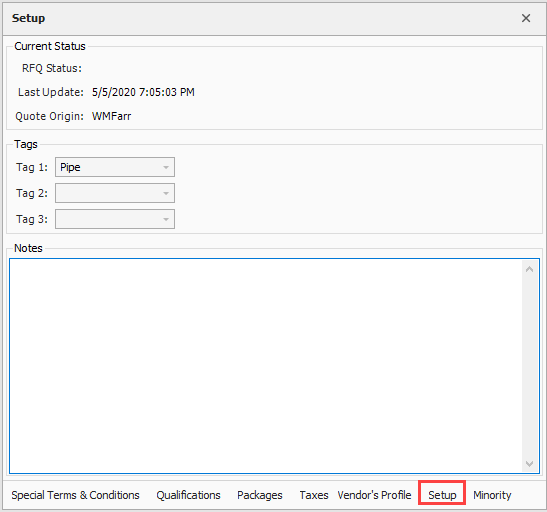Click the Notes vertical scrollbar track
This screenshot has height=512, width=547.
pyautogui.click(x=529, y=366)
